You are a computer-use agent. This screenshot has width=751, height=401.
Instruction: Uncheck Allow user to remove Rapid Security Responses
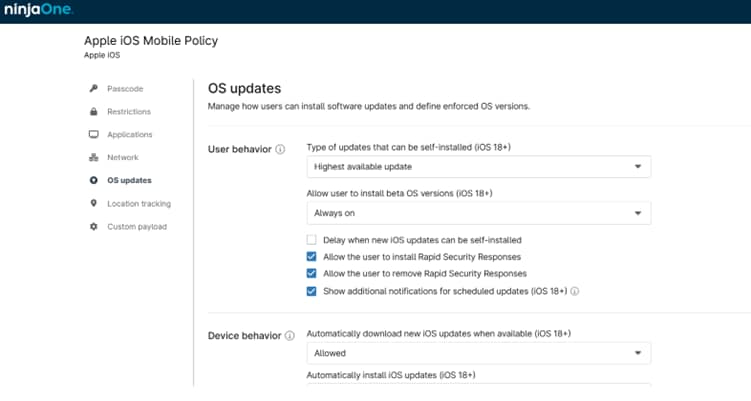[x=311, y=274]
